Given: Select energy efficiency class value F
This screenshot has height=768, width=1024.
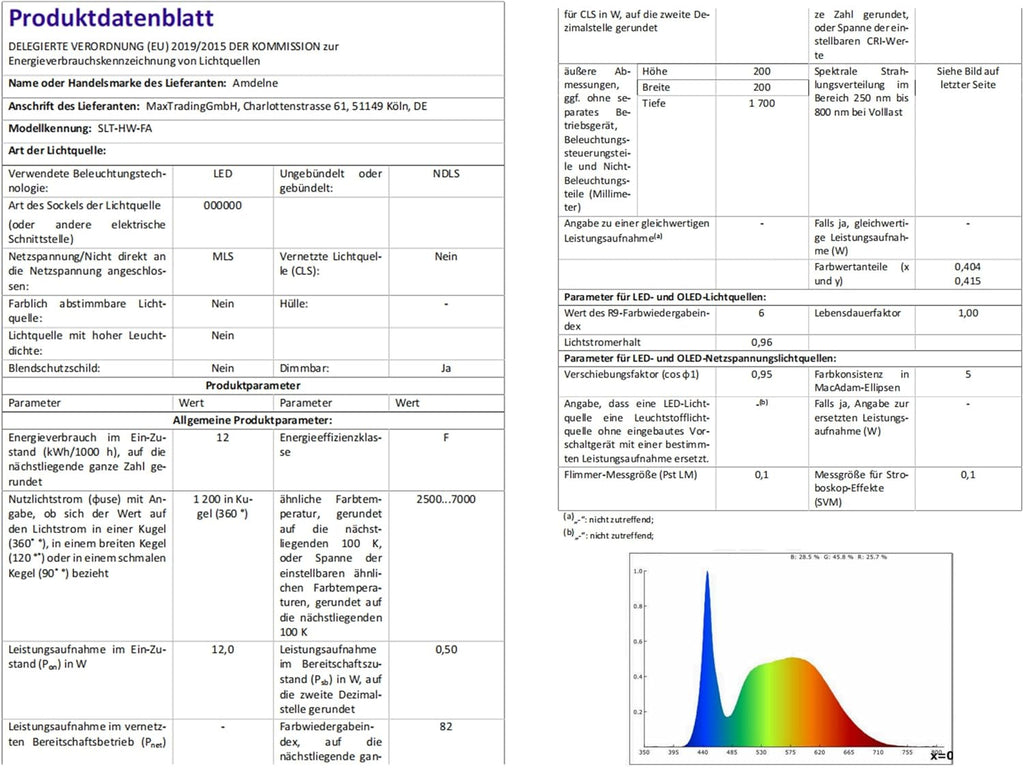Looking at the screenshot, I should [x=446, y=437].
